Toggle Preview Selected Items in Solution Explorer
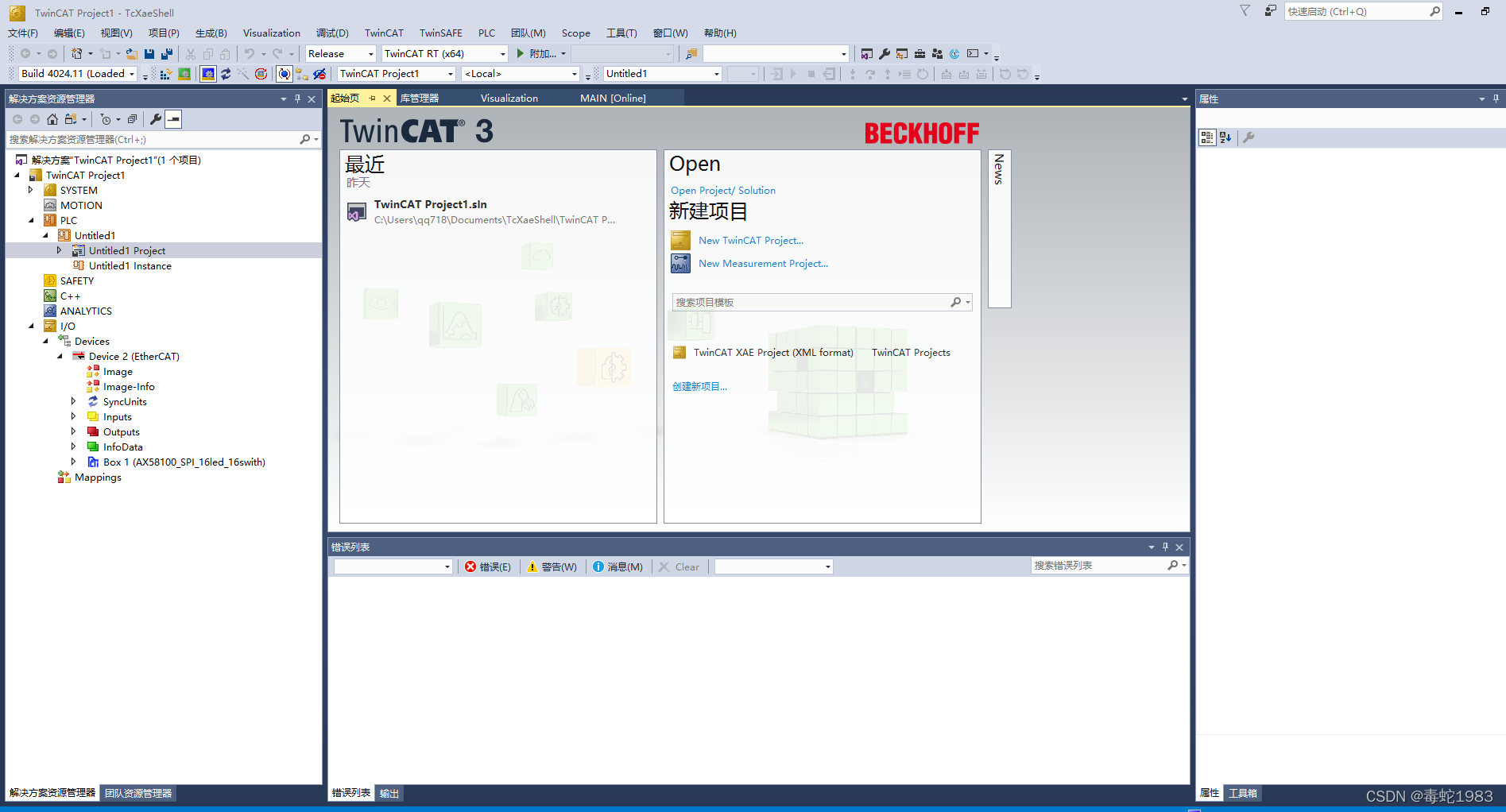This screenshot has height=812, width=1506. coord(173,119)
